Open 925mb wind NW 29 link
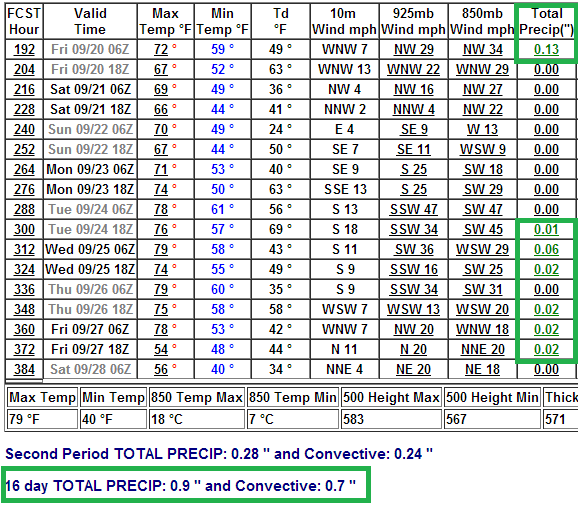This screenshot has height=505, width=578. click(414, 49)
